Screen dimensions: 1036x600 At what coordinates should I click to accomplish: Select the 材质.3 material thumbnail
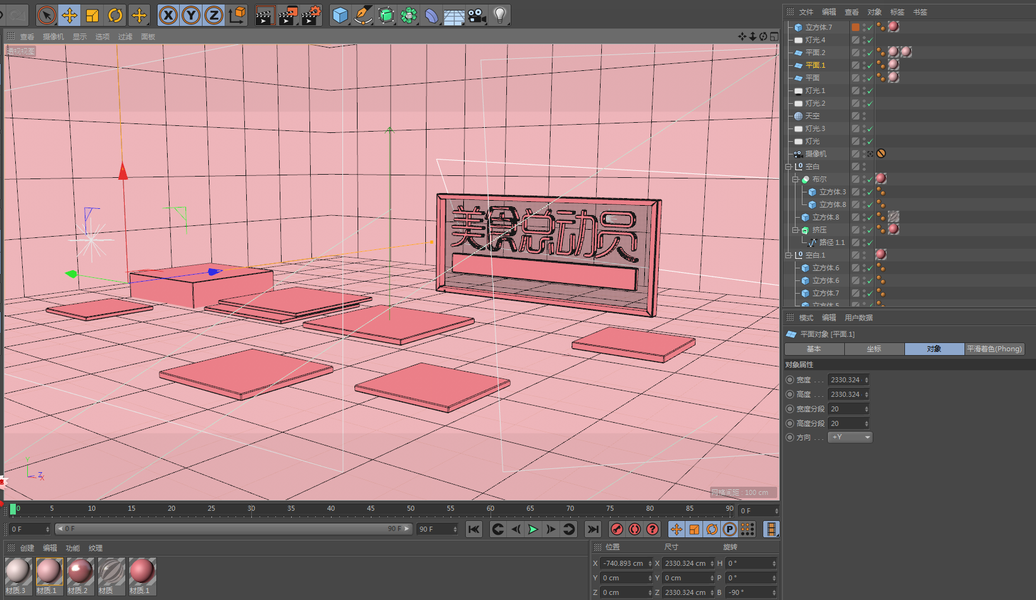17,576
